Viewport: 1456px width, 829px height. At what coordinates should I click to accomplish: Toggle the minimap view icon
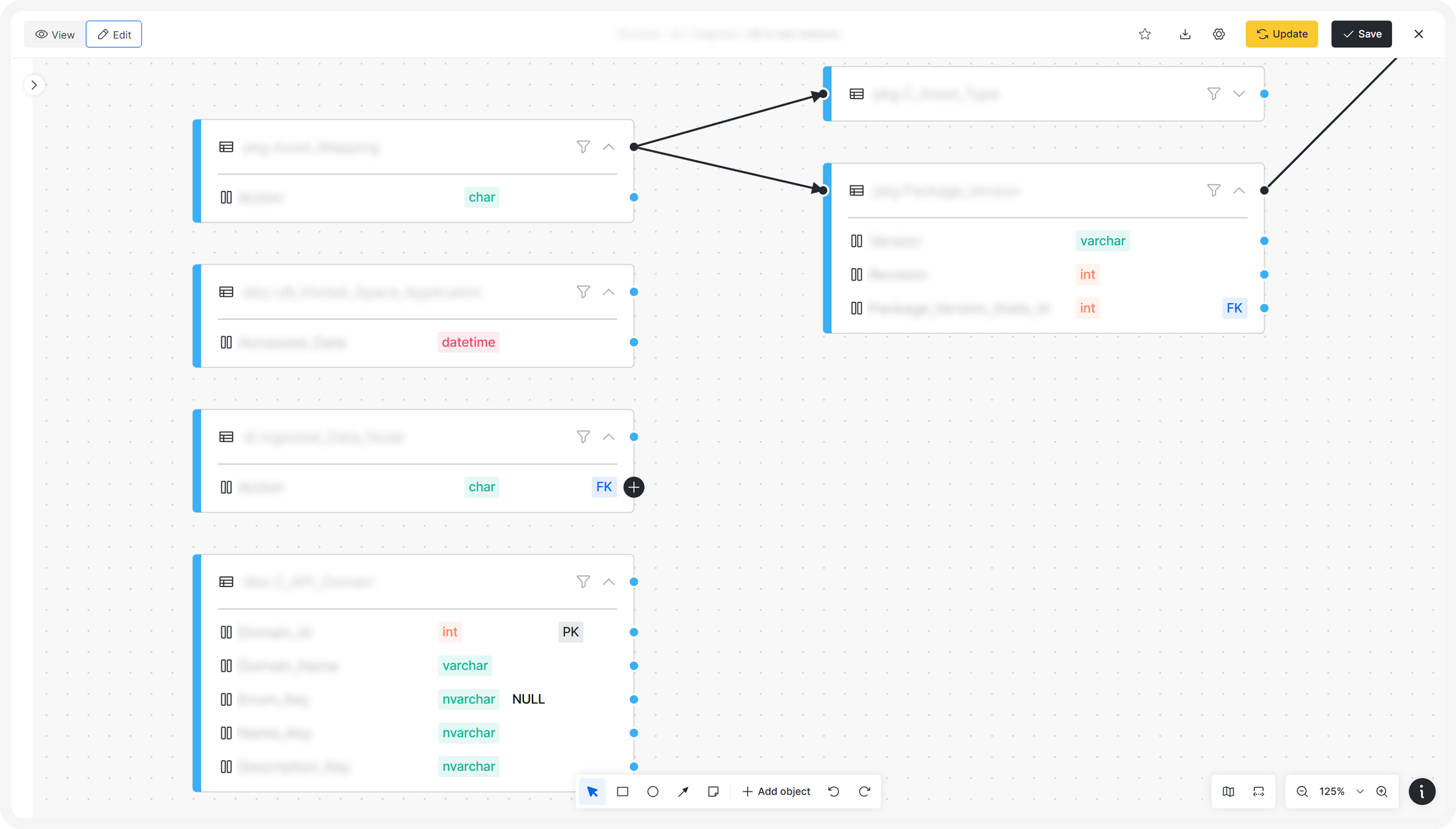1228,791
